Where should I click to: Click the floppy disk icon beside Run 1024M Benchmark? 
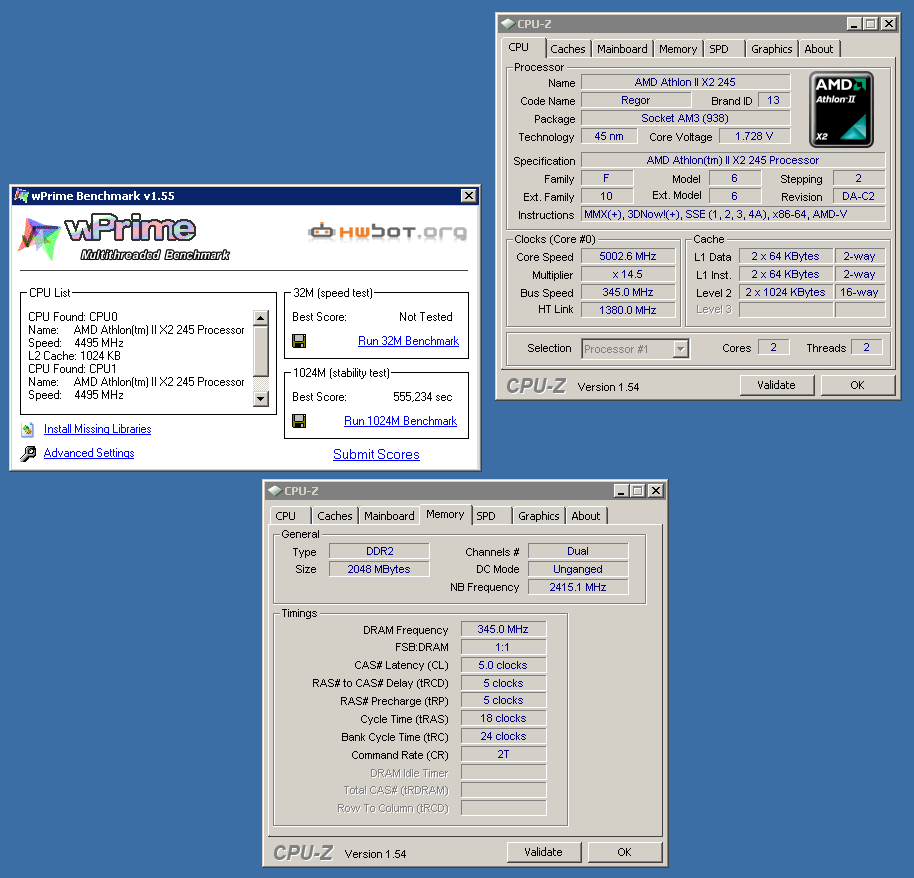pyautogui.click(x=299, y=421)
